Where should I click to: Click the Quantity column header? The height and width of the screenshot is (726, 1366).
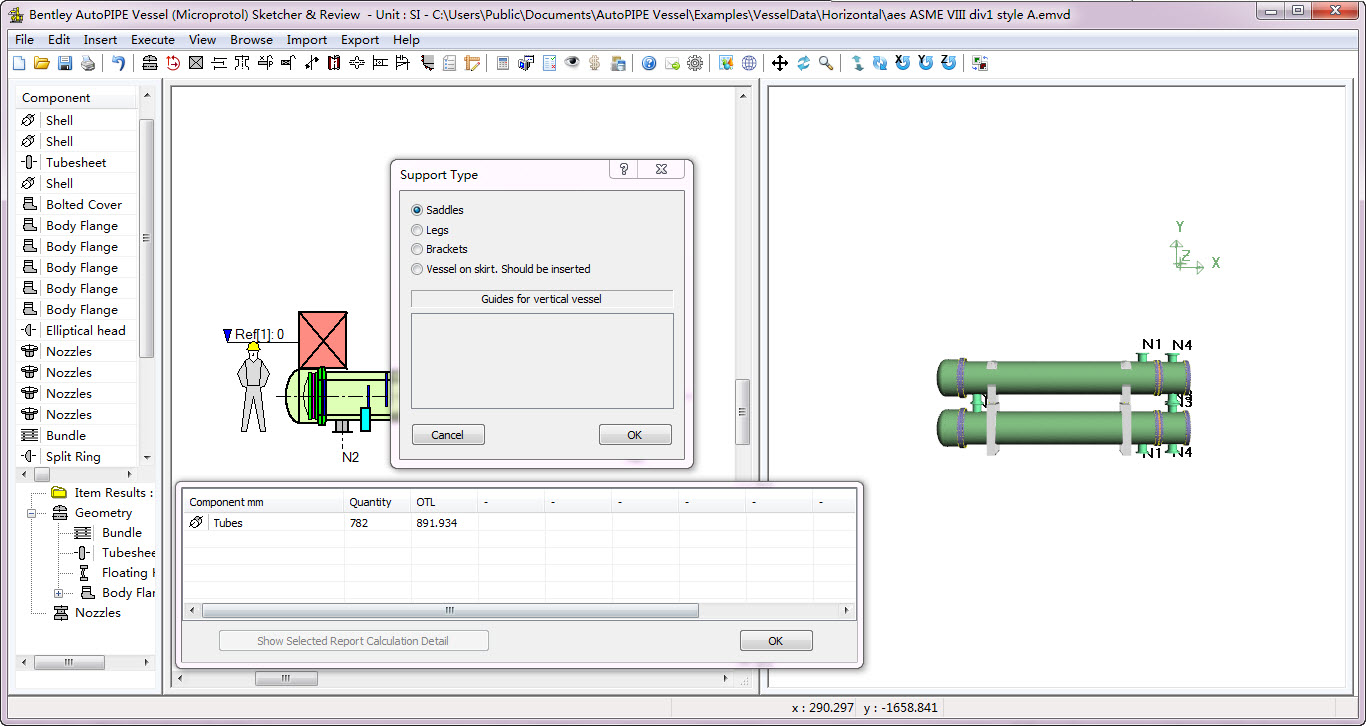[x=377, y=502]
